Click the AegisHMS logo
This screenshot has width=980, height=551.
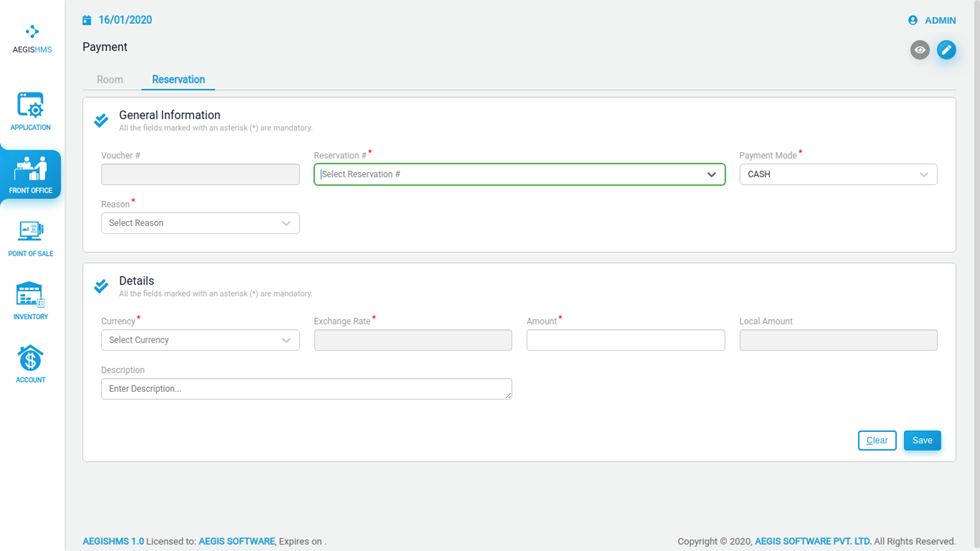click(x=32, y=39)
